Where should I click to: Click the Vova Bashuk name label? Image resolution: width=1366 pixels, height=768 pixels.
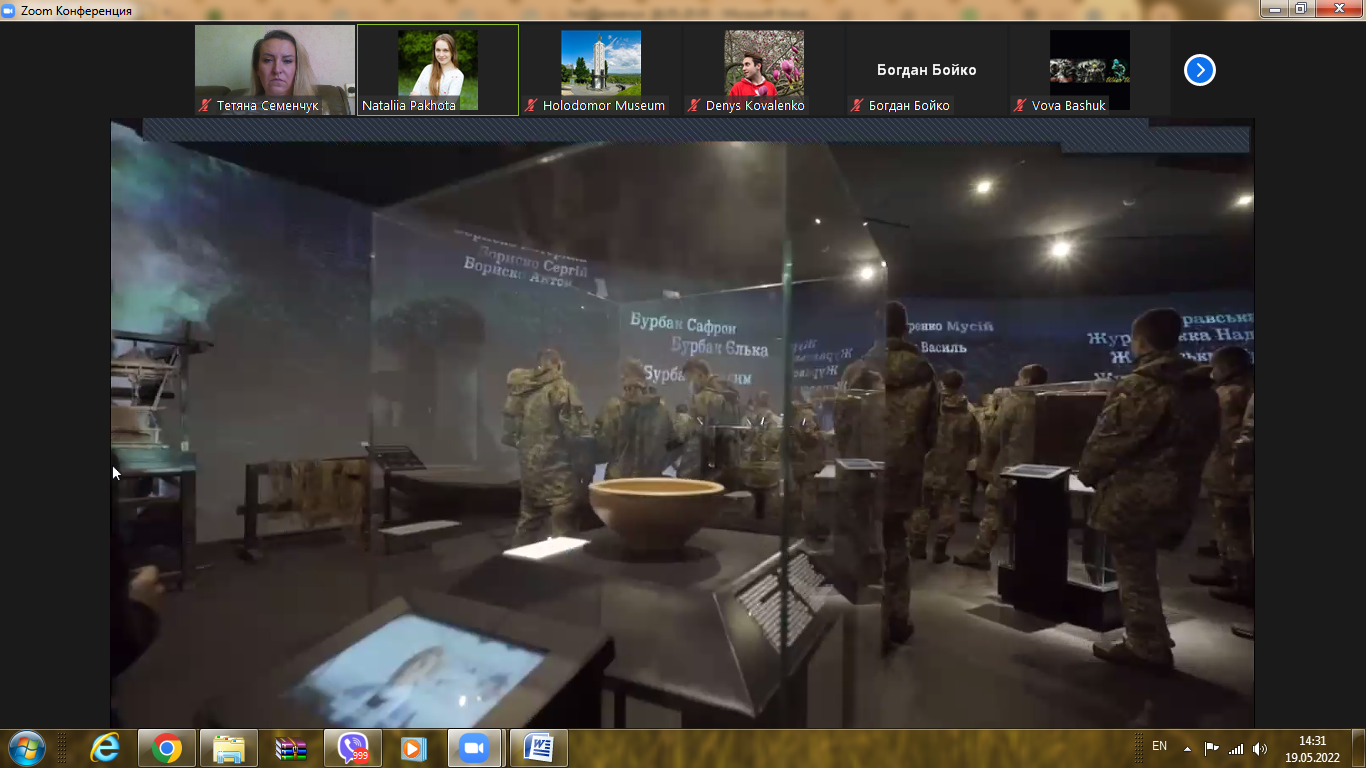(1069, 105)
